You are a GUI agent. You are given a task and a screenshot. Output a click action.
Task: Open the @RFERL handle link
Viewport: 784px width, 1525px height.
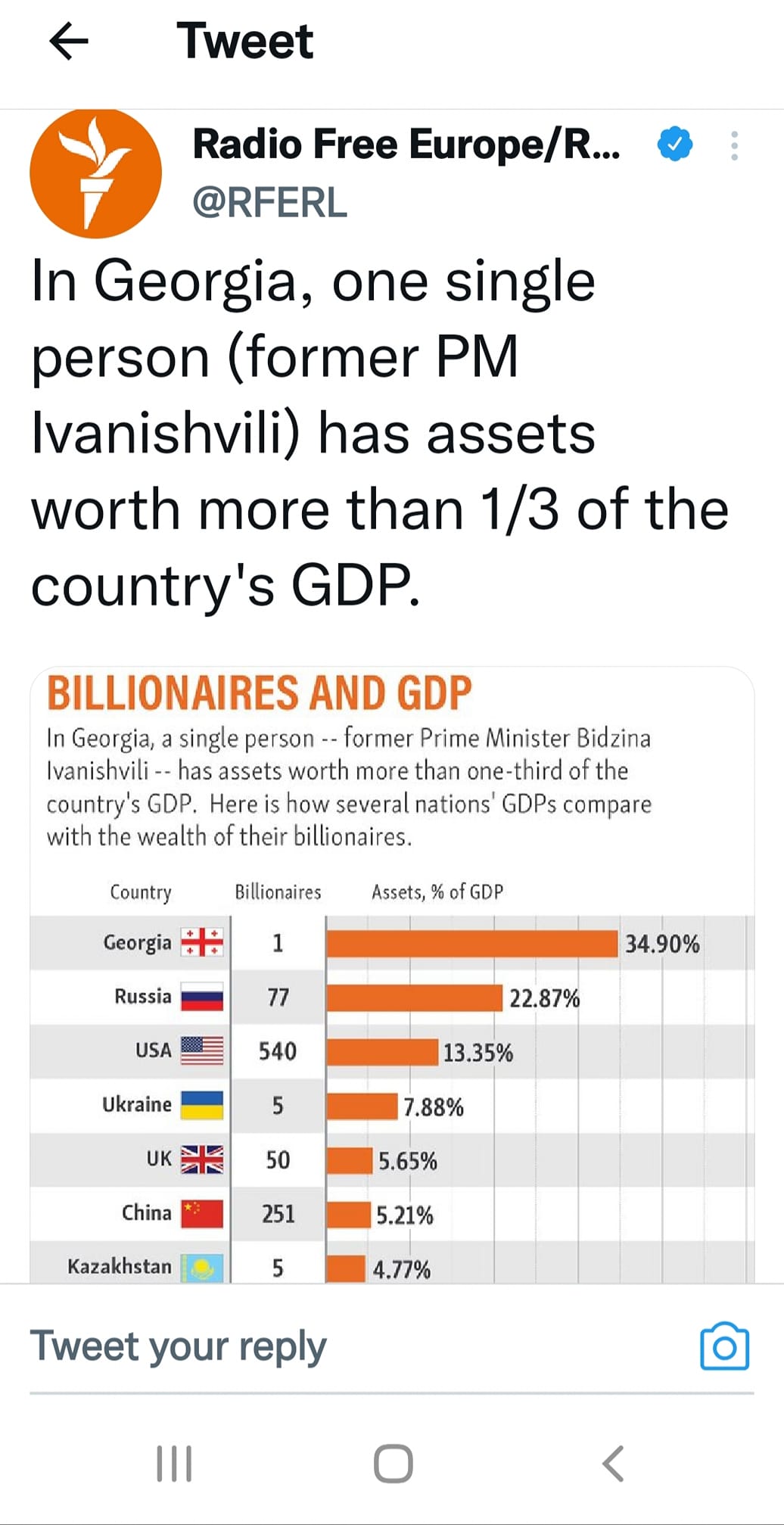coord(269,203)
